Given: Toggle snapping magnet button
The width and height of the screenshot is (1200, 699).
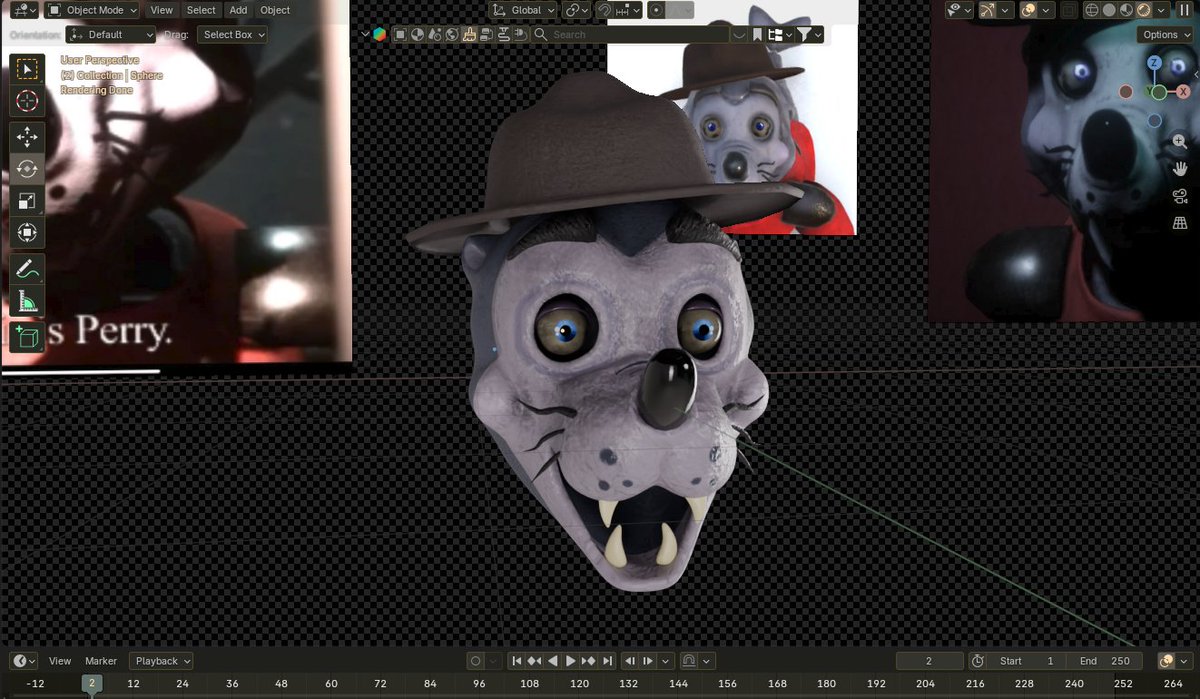Looking at the screenshot, I should [605, 10].
